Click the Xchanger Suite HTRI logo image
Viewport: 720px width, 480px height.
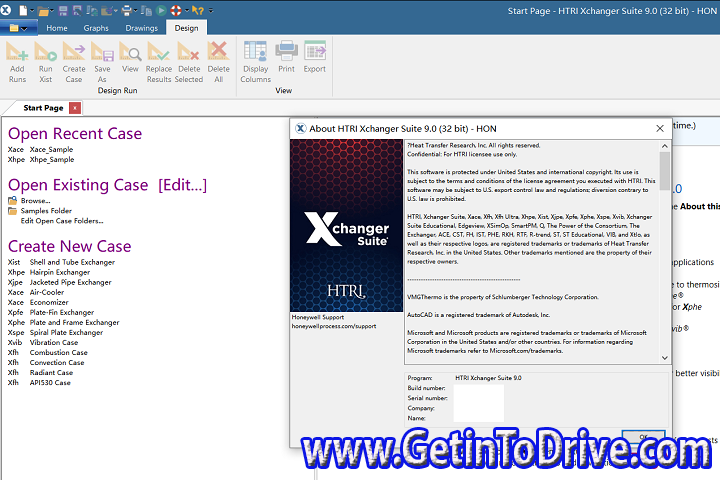tap(347, 226)
